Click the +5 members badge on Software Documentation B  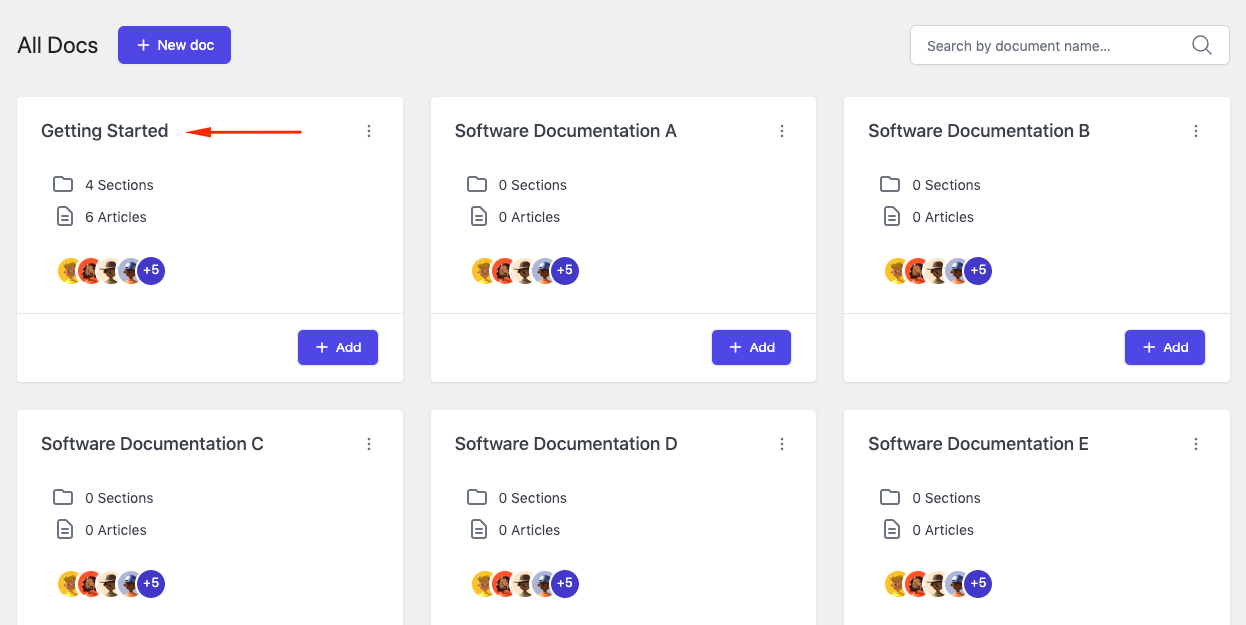coord(978,270)
